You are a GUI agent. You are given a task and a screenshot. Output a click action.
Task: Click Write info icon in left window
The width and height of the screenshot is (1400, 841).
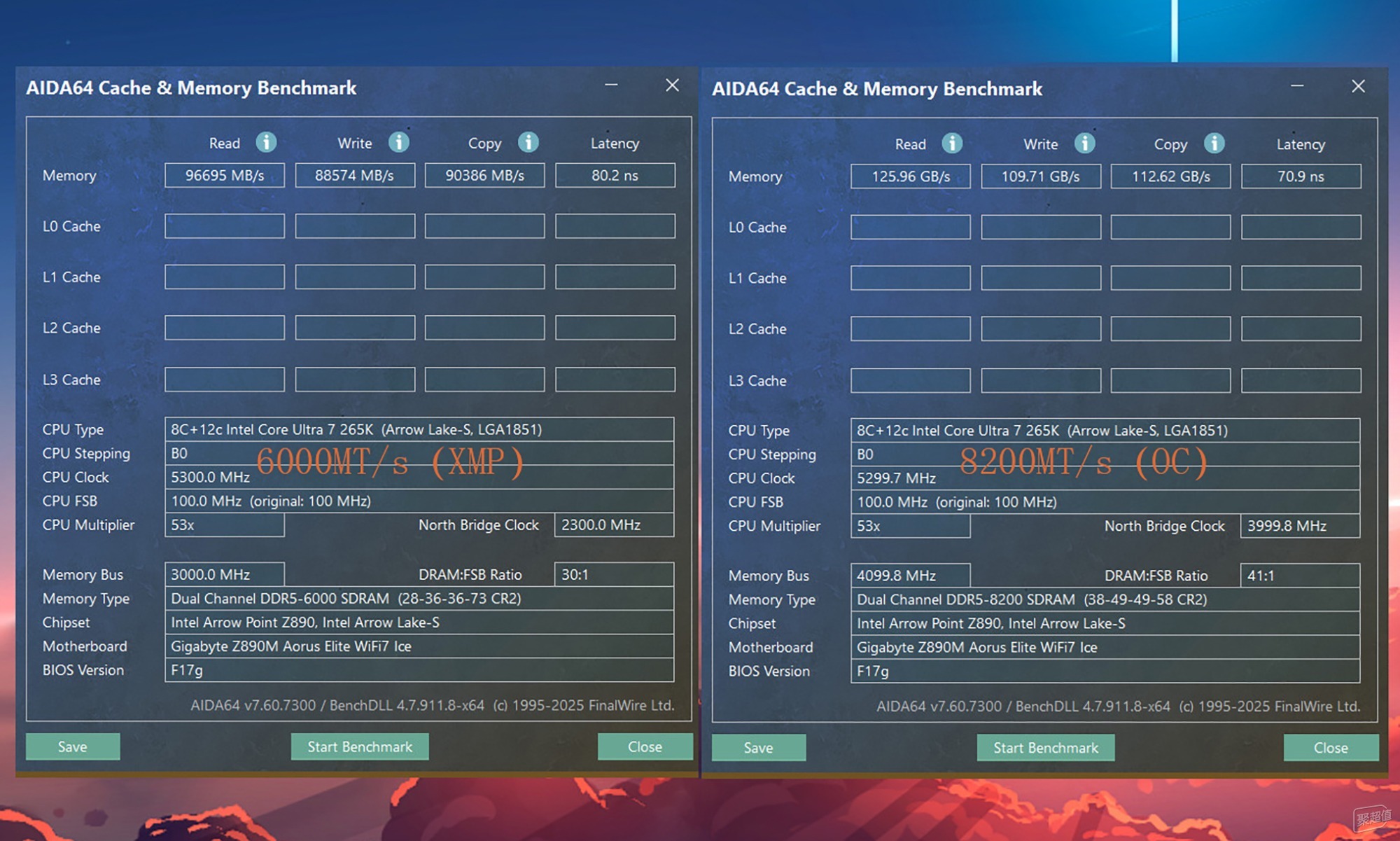[399, 143]
